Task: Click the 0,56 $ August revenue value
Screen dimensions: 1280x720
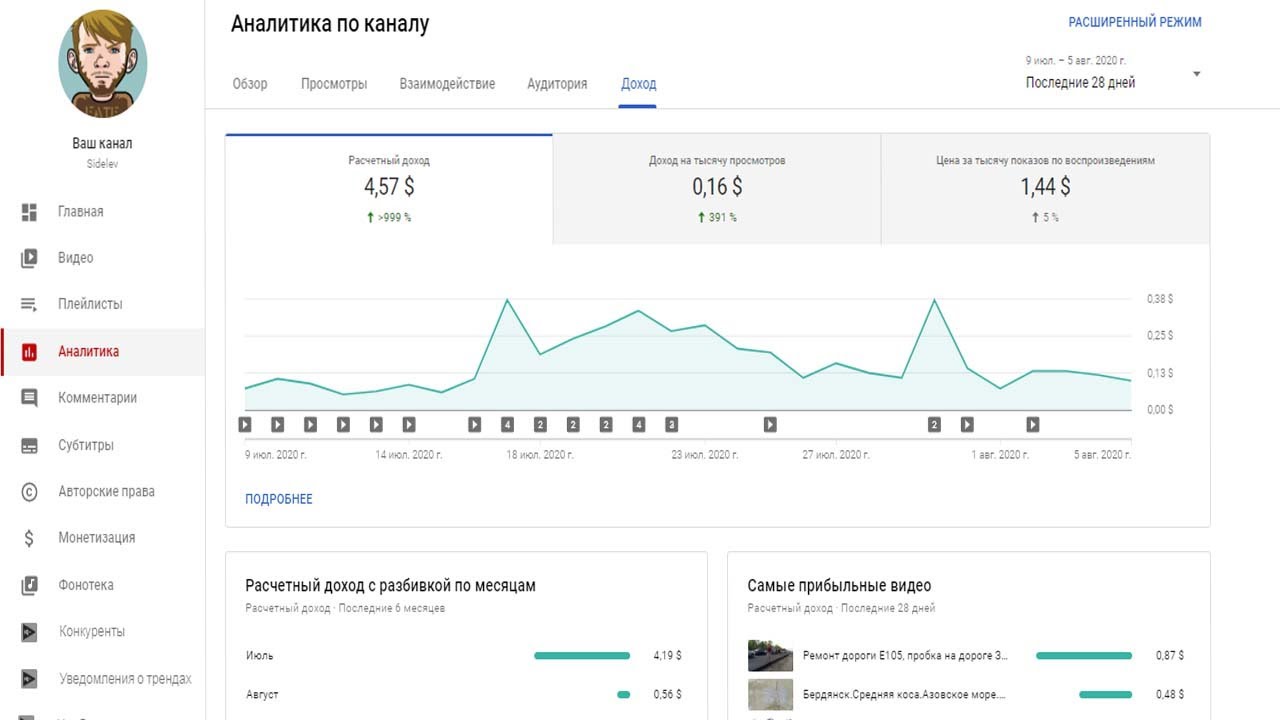Action: [667, 694]
